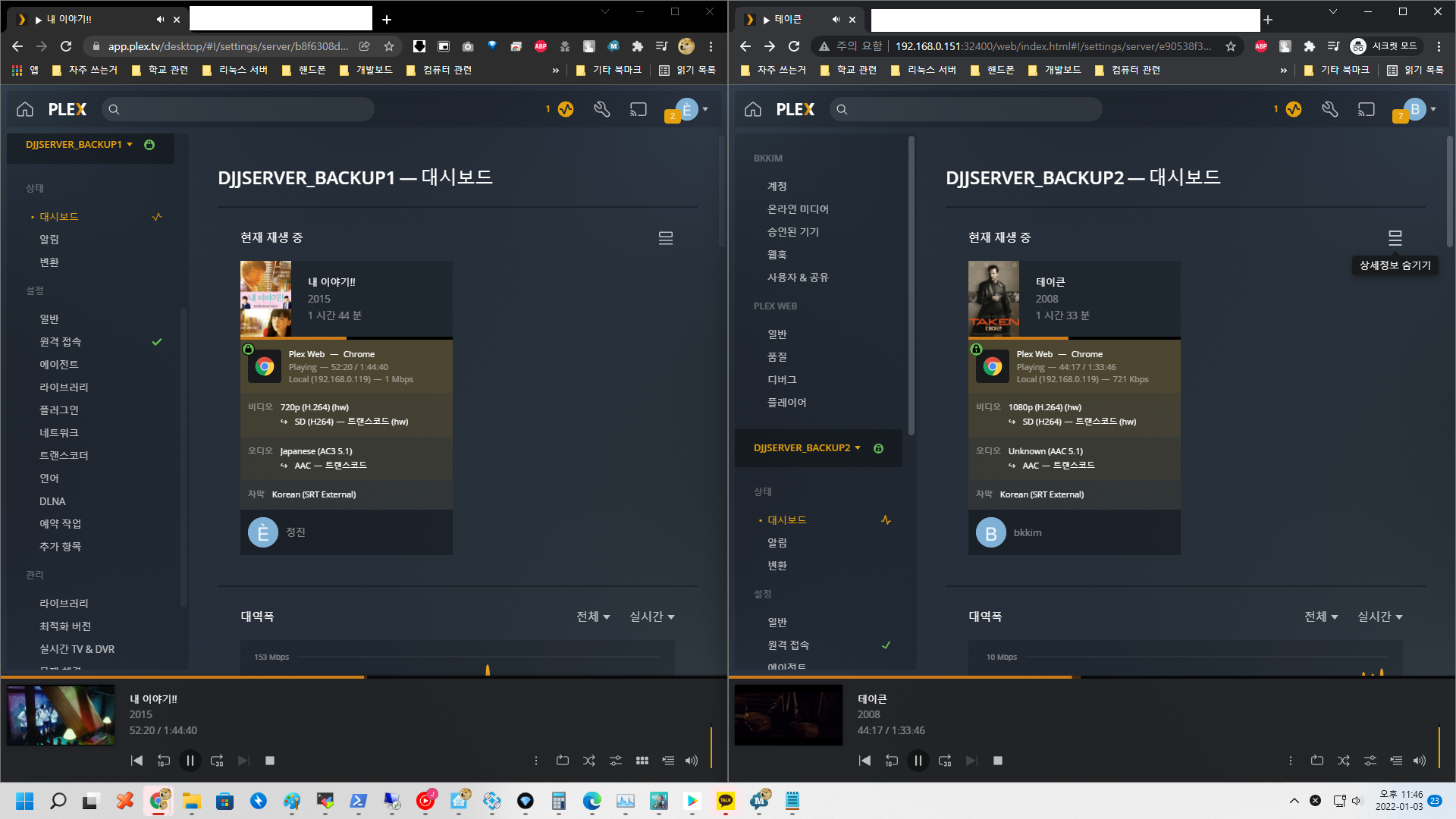The width and height of the screenshot is (1456, 819).
Task: Select 트랜스코더 in BACKUP1 settings sidebar
Action: [64, 456]
